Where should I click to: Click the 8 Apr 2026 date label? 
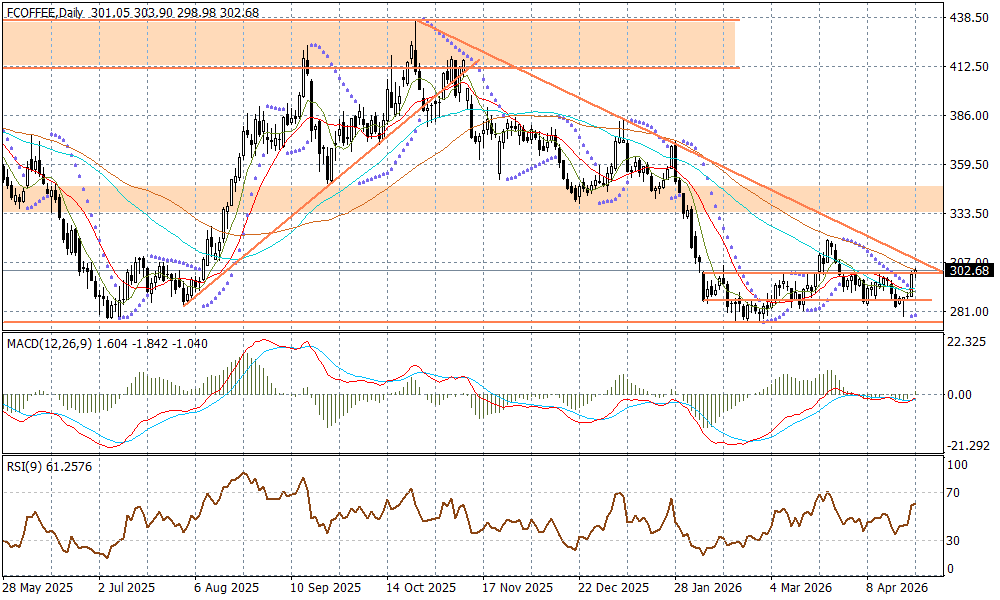[x=895, y=588]
